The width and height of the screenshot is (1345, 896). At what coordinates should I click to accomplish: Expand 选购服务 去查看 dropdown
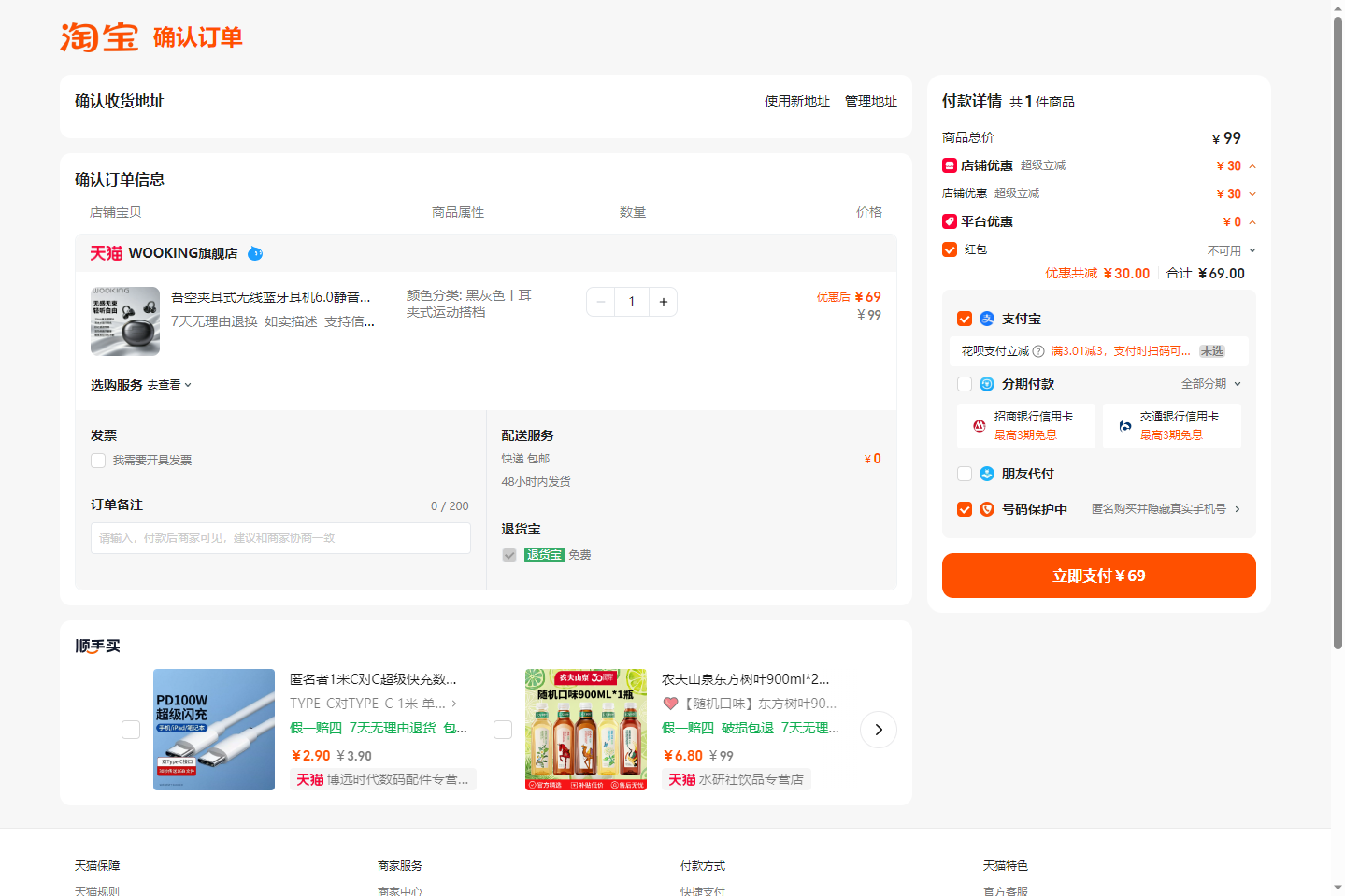tap(169, 385)
